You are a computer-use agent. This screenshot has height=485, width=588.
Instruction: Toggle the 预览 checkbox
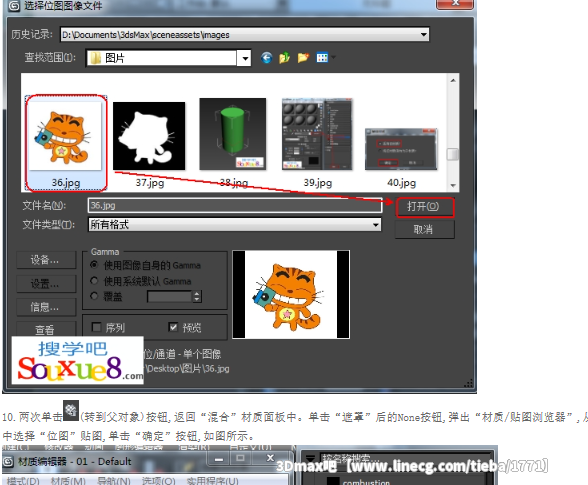tap(173, 327)
